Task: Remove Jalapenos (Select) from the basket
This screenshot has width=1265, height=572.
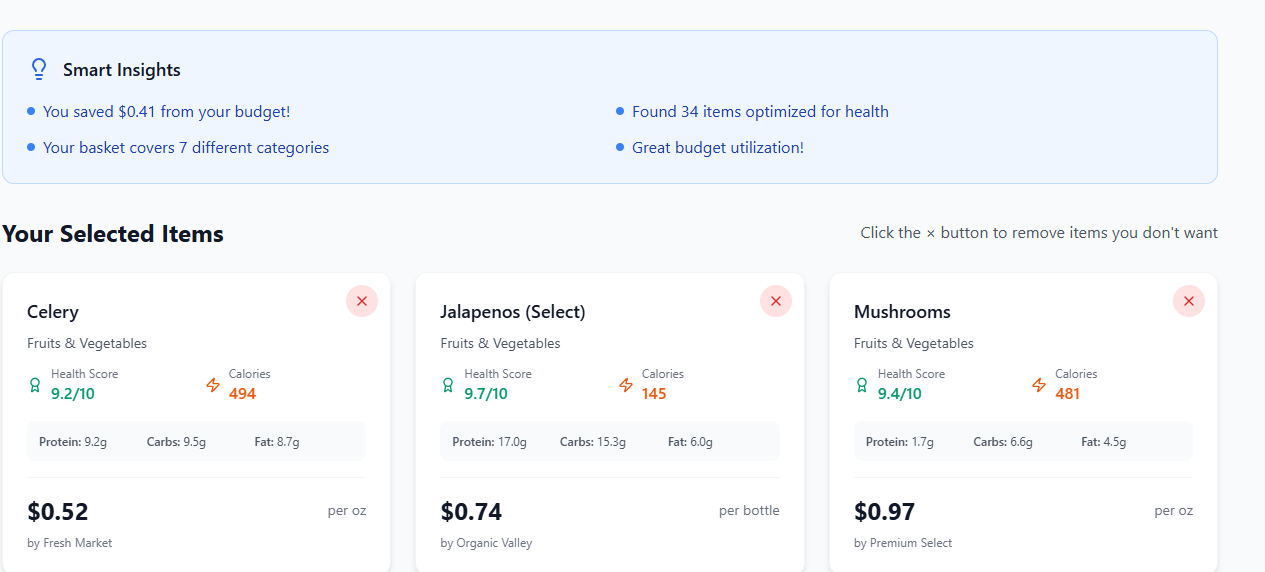Action: coord(775,301)
